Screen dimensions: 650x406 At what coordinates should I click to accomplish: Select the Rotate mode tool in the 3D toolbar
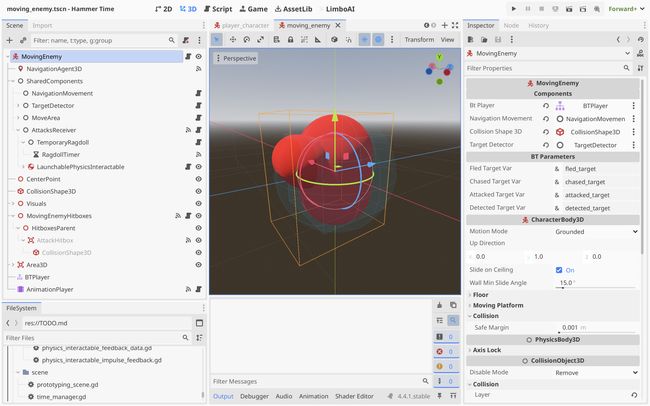(x=247, y=39)
